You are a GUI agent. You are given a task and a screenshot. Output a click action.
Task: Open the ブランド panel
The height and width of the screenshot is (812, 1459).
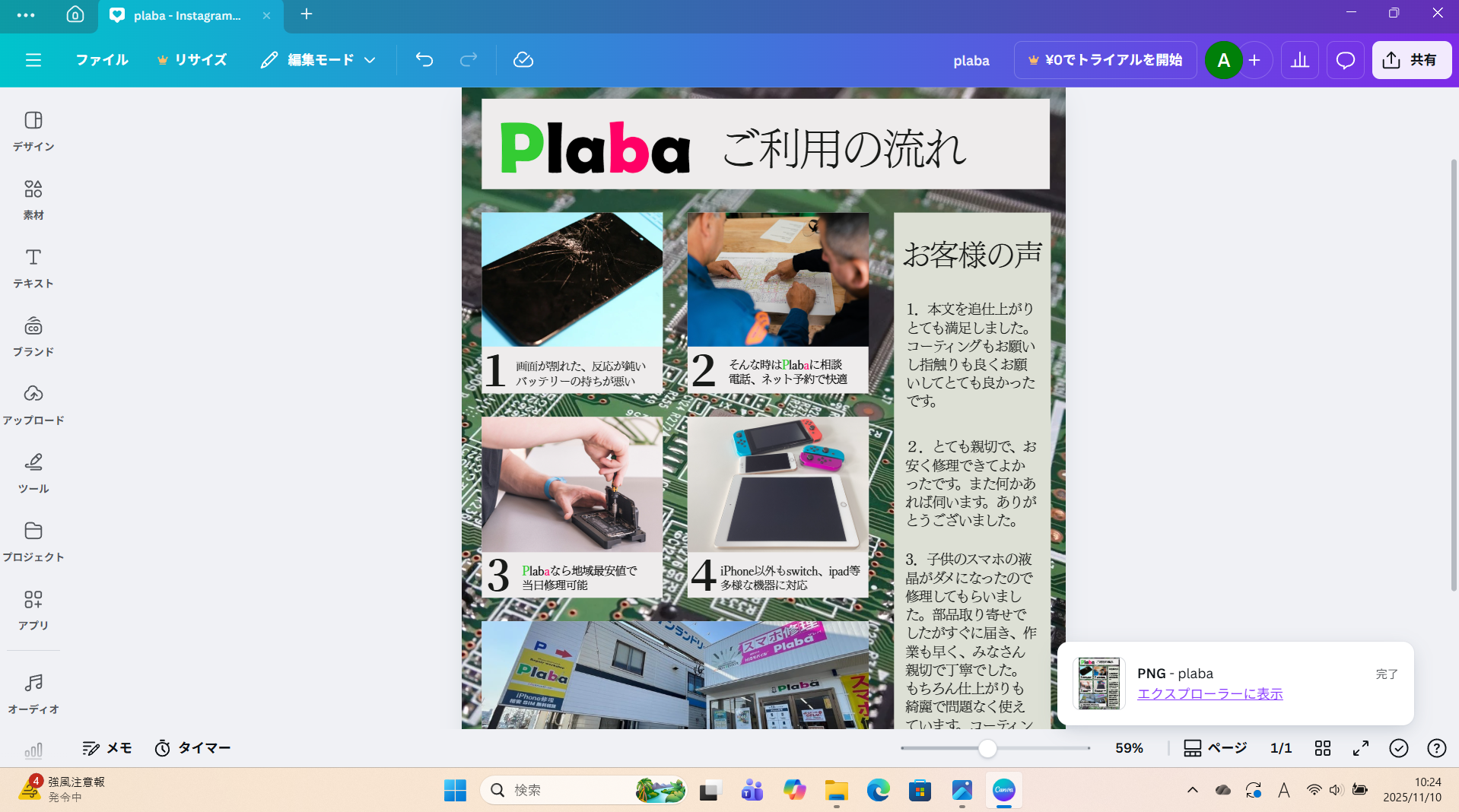point(33,336)
